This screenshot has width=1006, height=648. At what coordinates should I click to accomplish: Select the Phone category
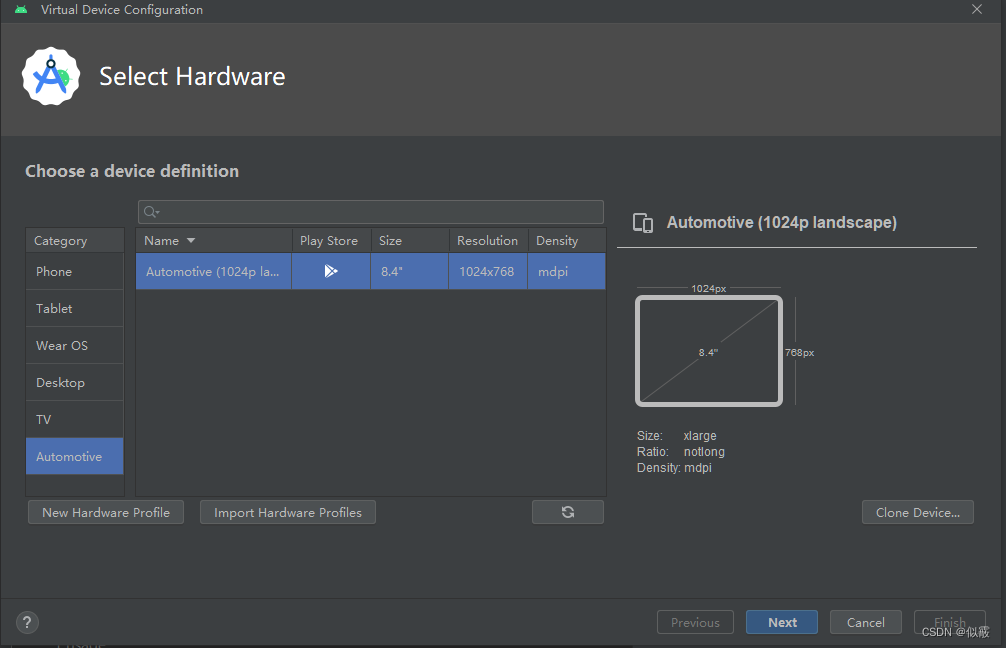pos(74,271)
